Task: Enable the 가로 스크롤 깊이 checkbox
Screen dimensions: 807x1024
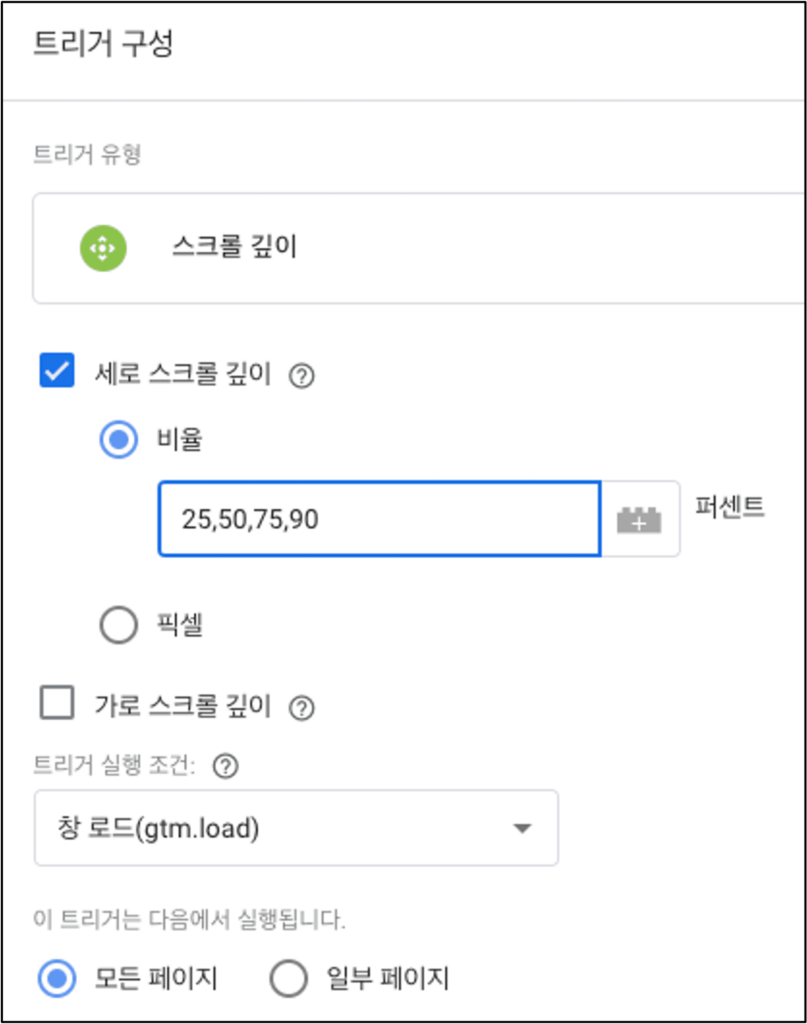Action: coord(57,702)
